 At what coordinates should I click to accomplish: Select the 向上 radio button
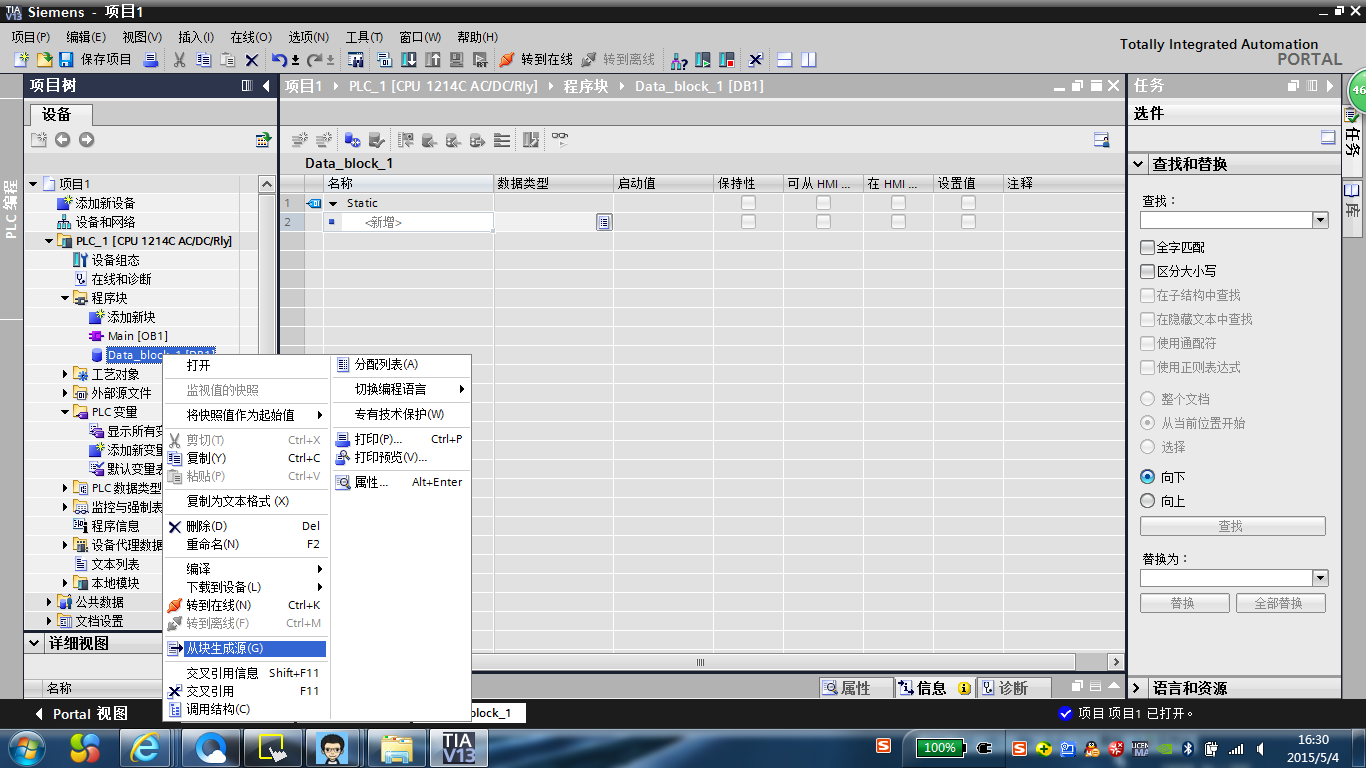point(1148,501)
